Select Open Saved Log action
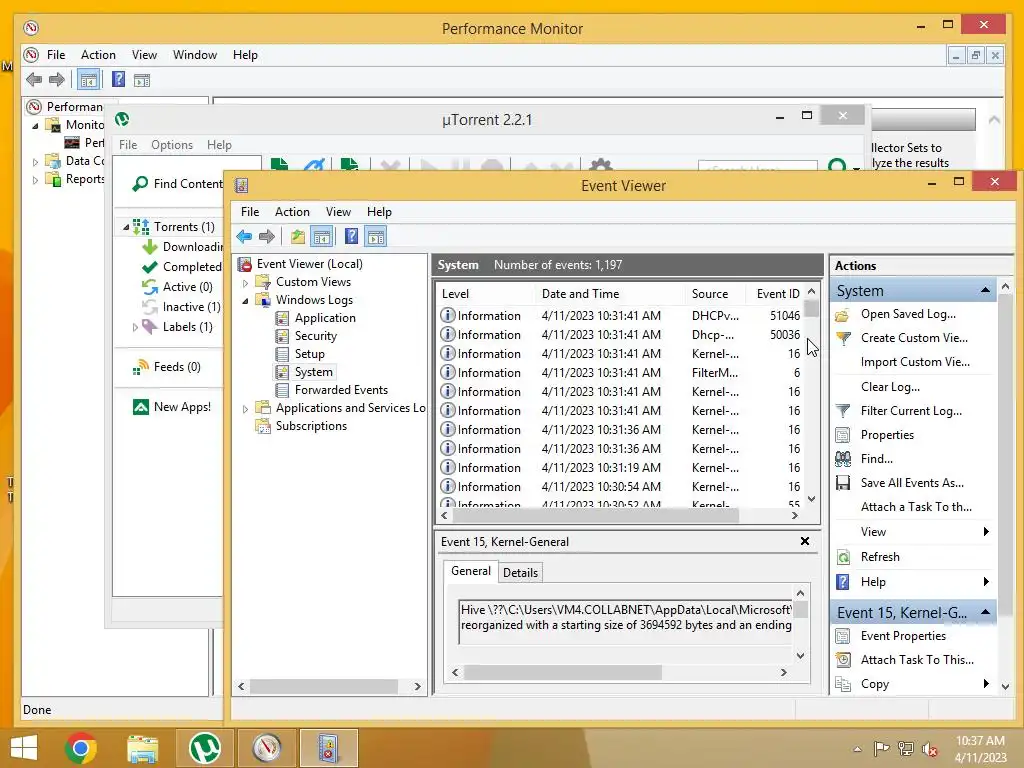The width and height of the screenshot is (1024, 768). point(908,314)
